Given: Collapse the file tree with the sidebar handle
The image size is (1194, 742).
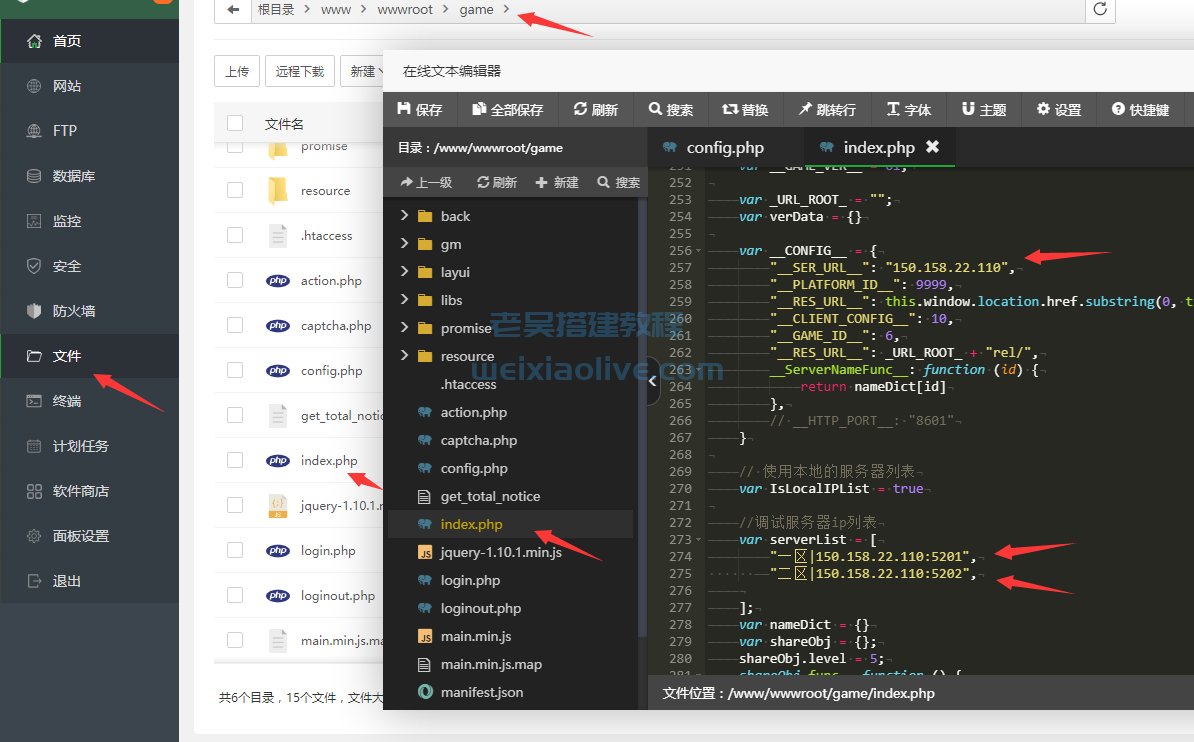Looking at the screenshot, I should coord(653,381).
